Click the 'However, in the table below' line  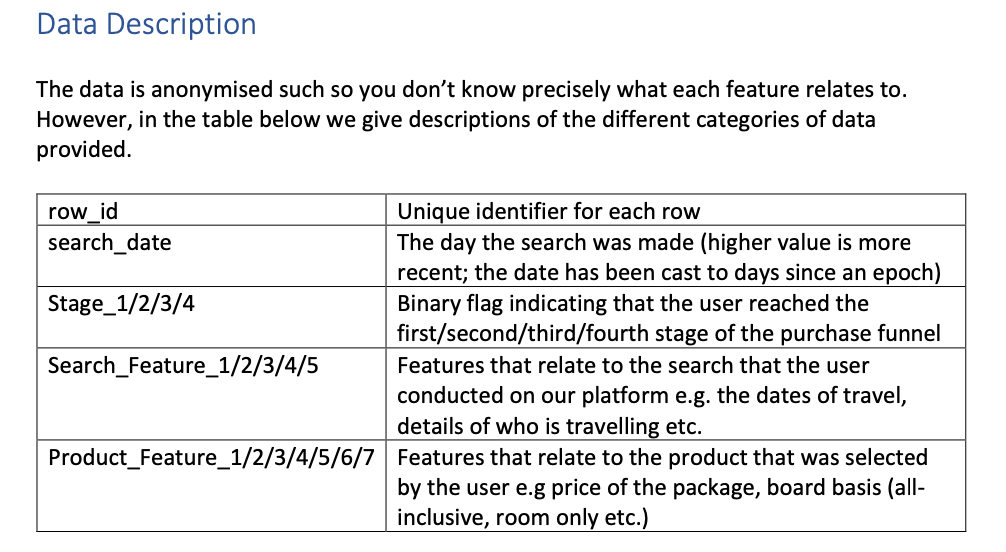click(456, 119)
